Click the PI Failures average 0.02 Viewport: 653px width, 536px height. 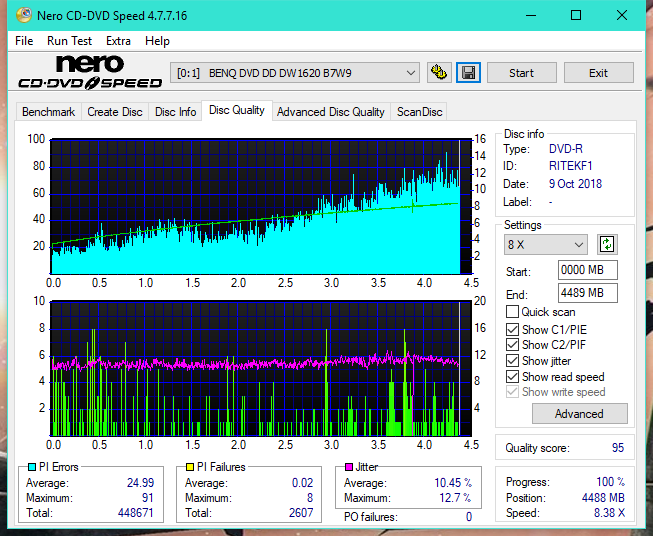tap(302, 482)
